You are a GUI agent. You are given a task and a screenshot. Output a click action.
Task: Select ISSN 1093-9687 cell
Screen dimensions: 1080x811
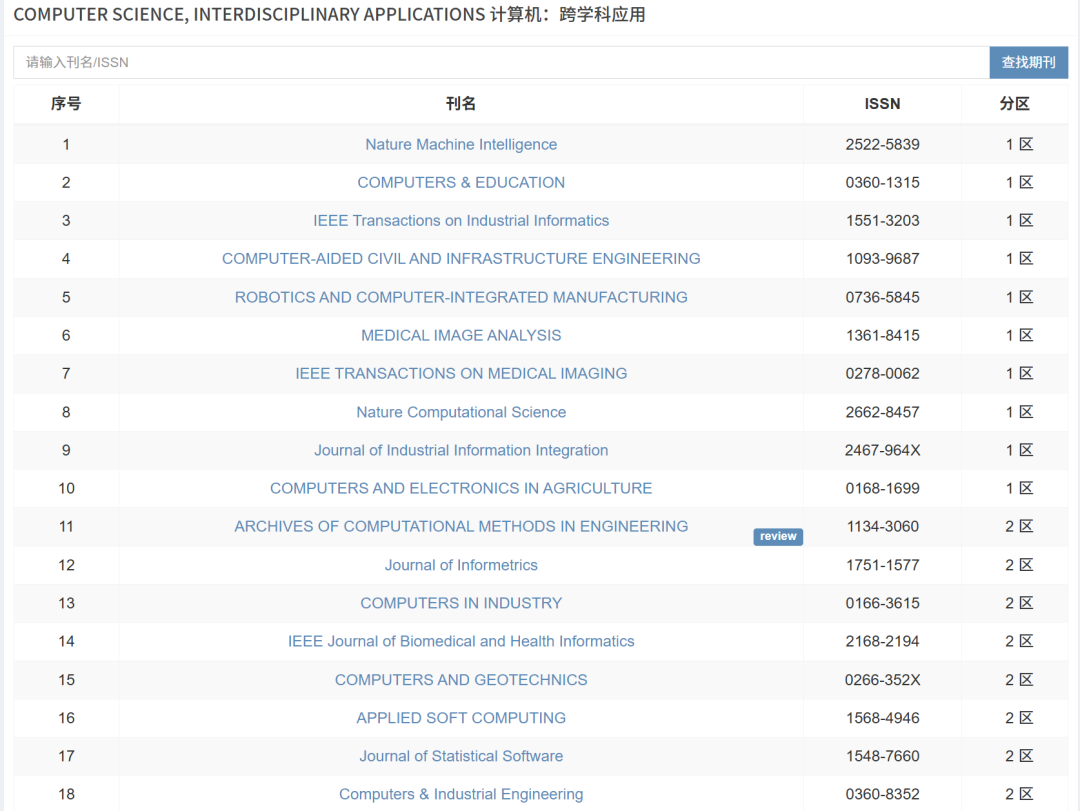(x=882, y=258)
